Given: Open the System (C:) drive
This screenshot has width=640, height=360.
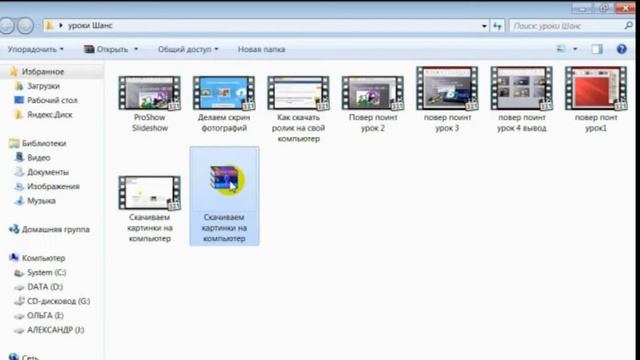Looking at the screenshot, I should [x=47, y=273].
